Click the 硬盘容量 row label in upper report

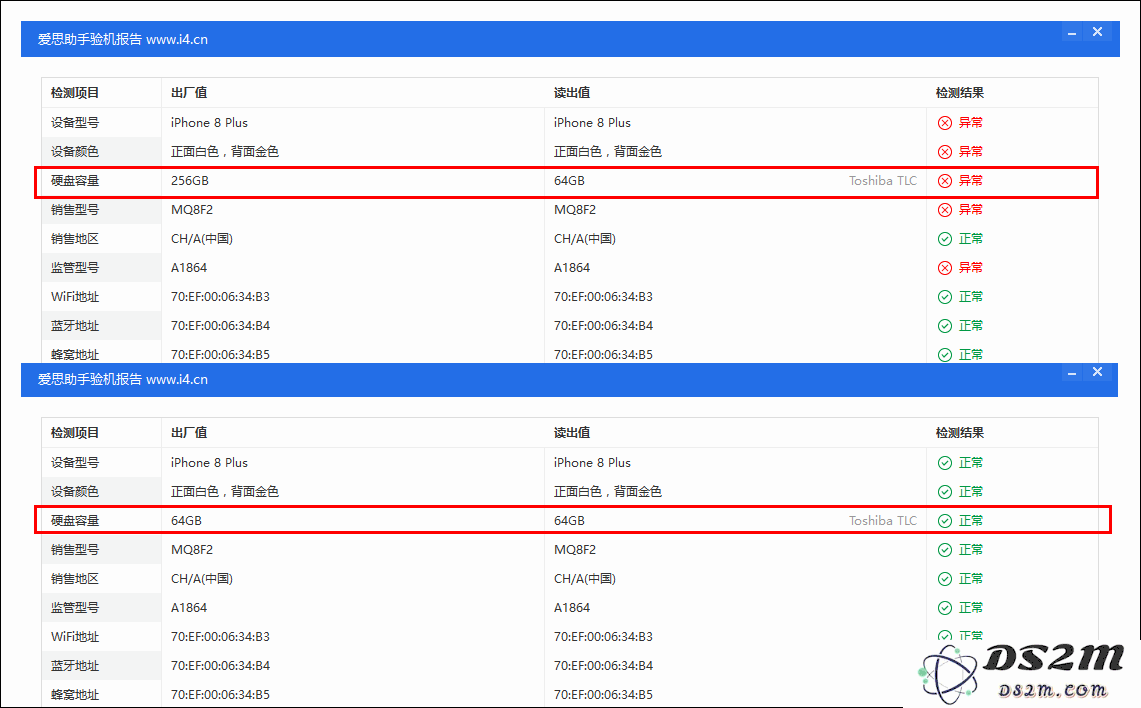pyautogui.click(x=75, y=181)
